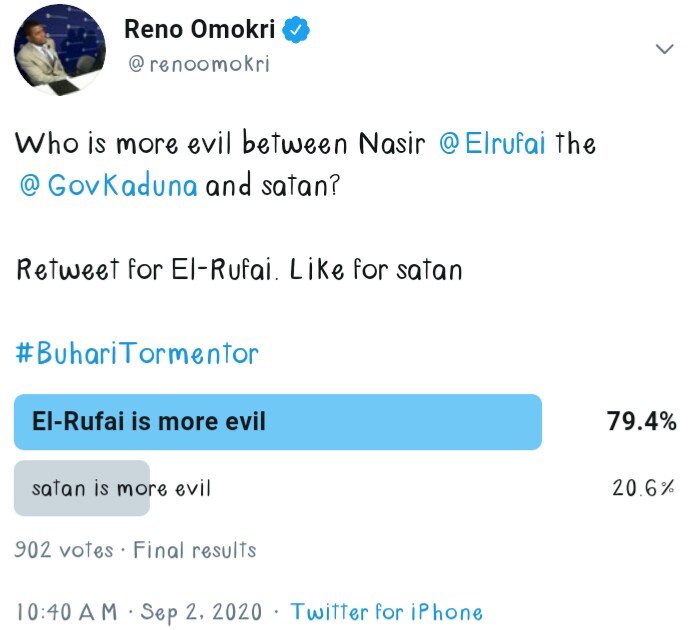Click the 79.4% poll result
688x630 pixels.
click(641, 422)
